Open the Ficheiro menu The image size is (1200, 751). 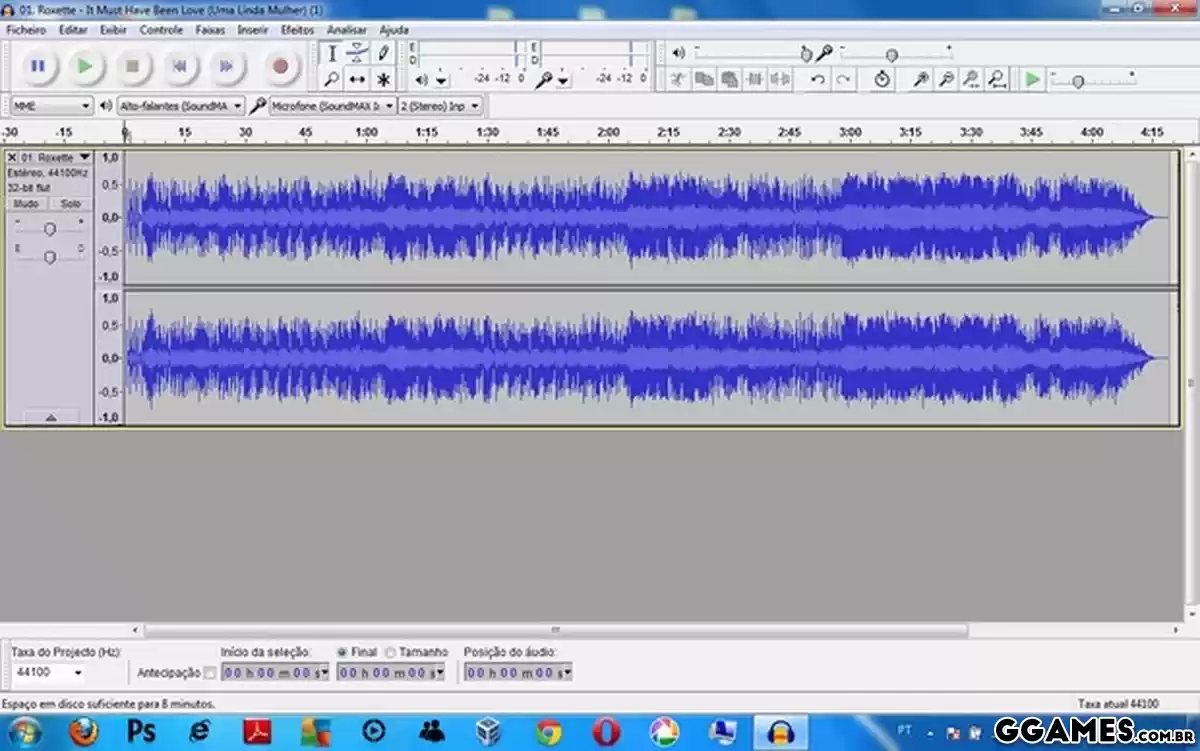[x=26, y=30]
